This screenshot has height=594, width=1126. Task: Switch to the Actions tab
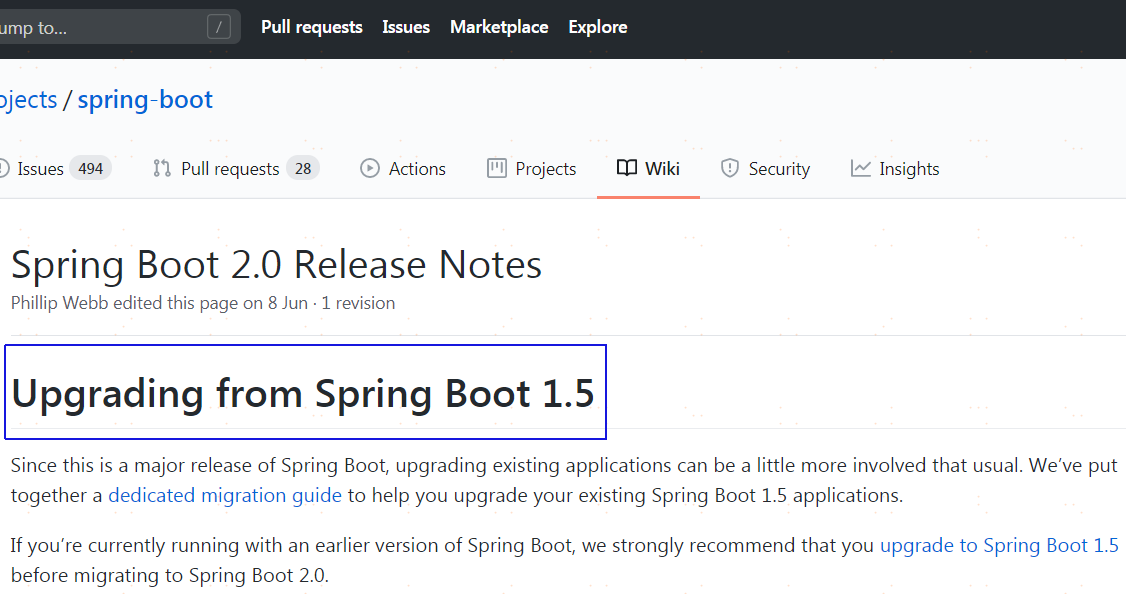pyautogui.click(x=403, y=169)
